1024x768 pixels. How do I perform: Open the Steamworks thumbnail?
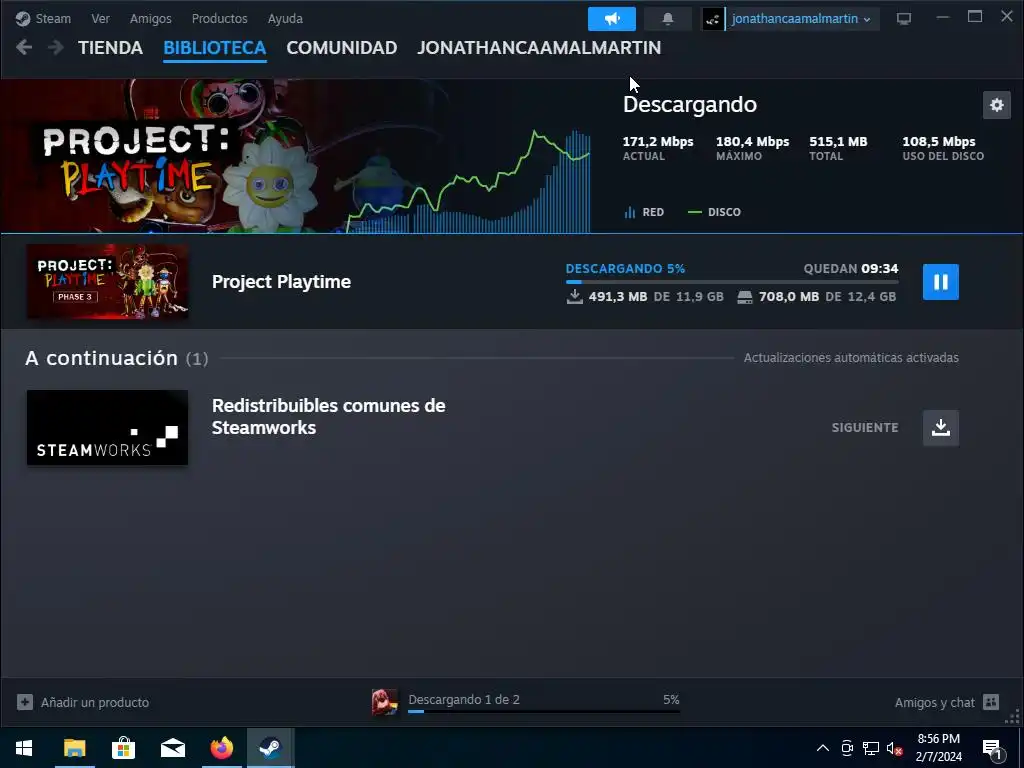tap(108, 428)
